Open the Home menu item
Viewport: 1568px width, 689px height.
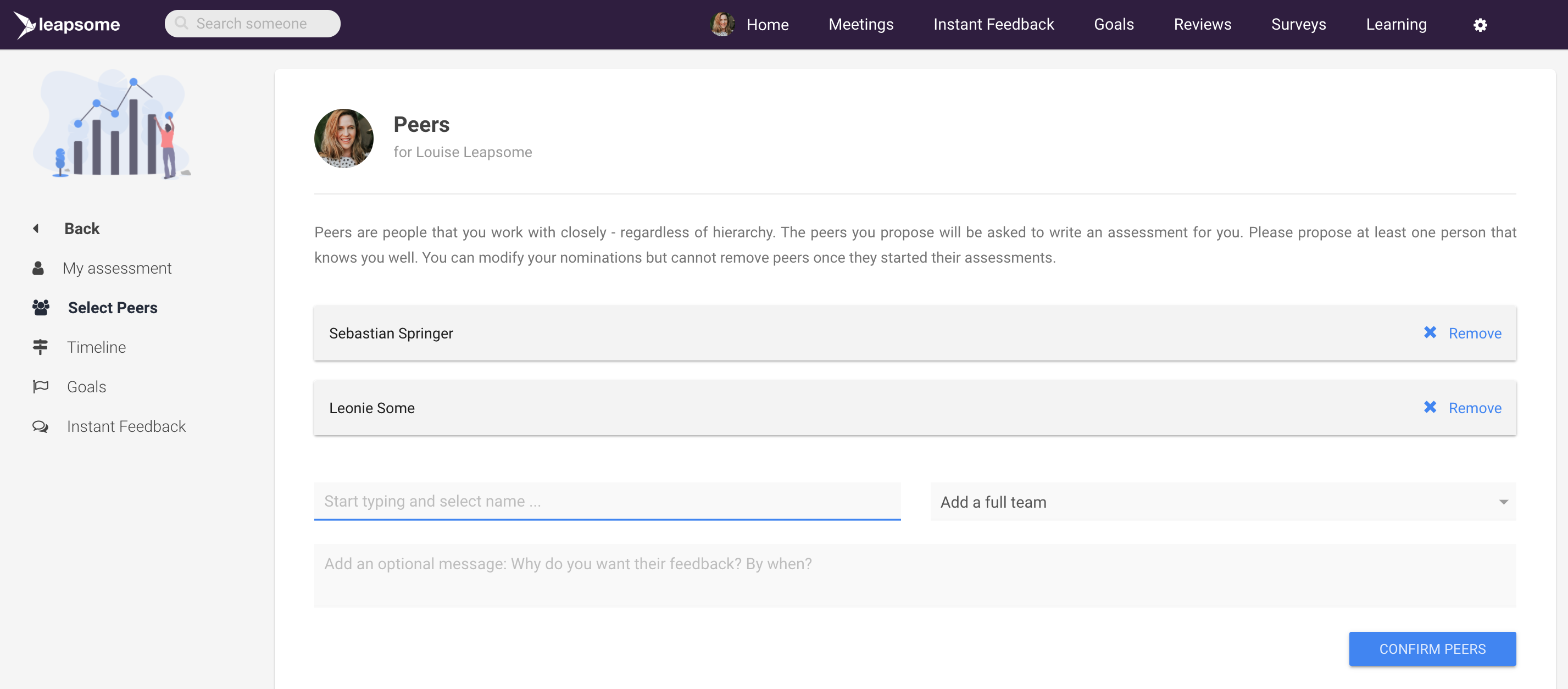pyautogui.click(x=768, y=24)
